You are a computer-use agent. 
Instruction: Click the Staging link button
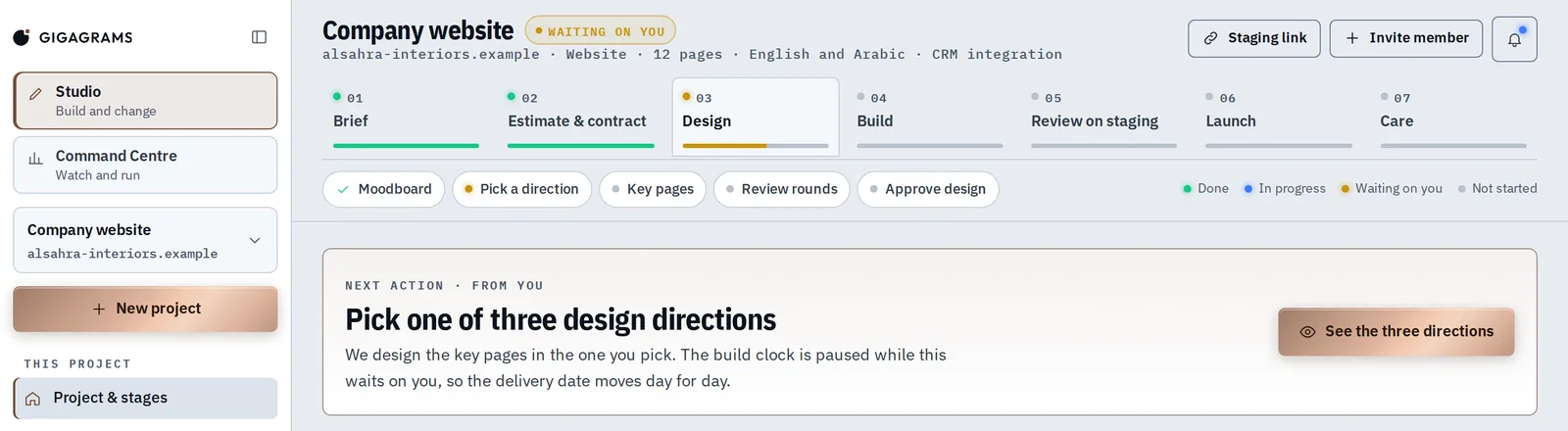tap(1254, 38)
